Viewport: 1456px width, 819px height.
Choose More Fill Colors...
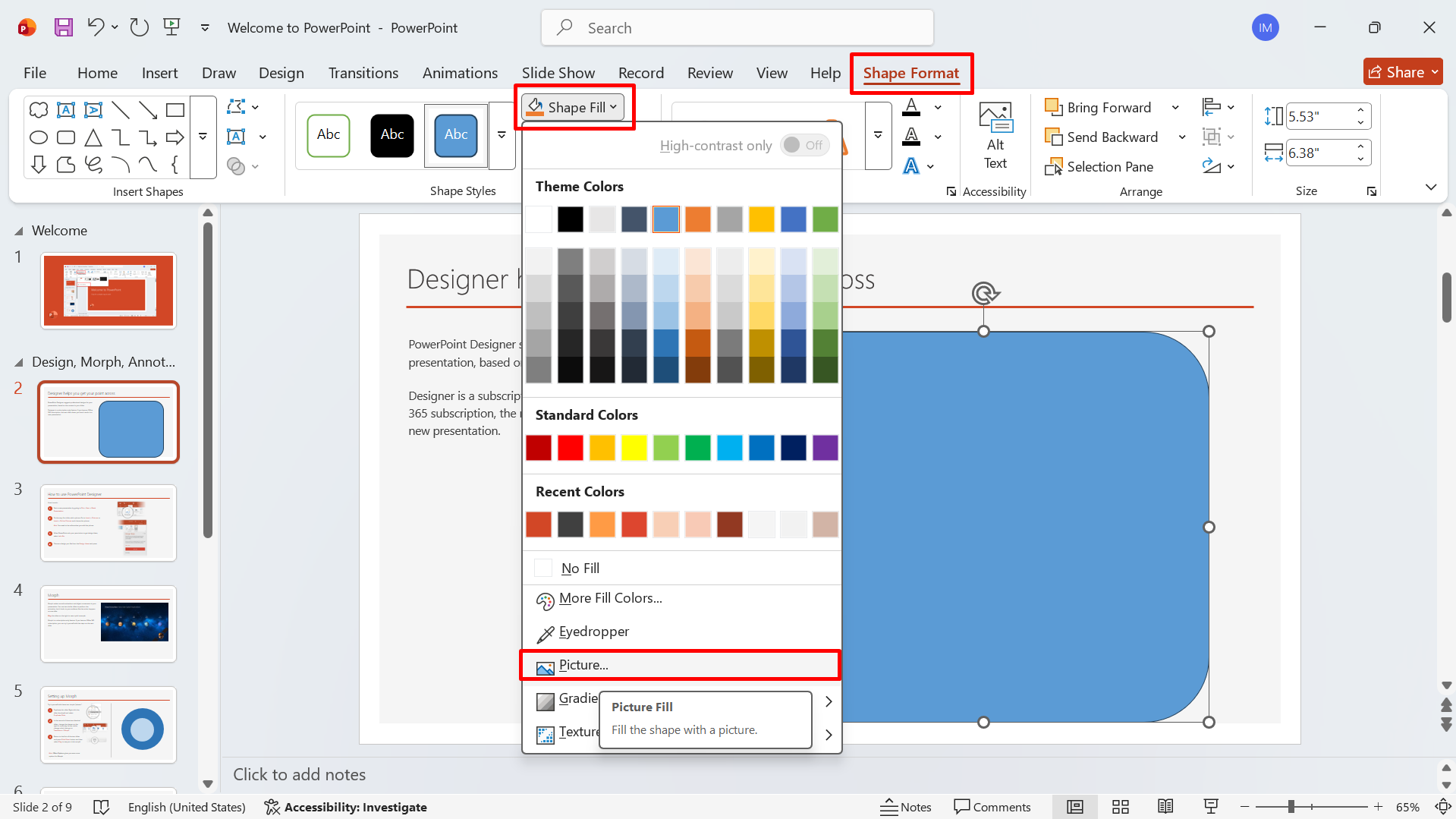pyautogui.click(x=681, y=599)
